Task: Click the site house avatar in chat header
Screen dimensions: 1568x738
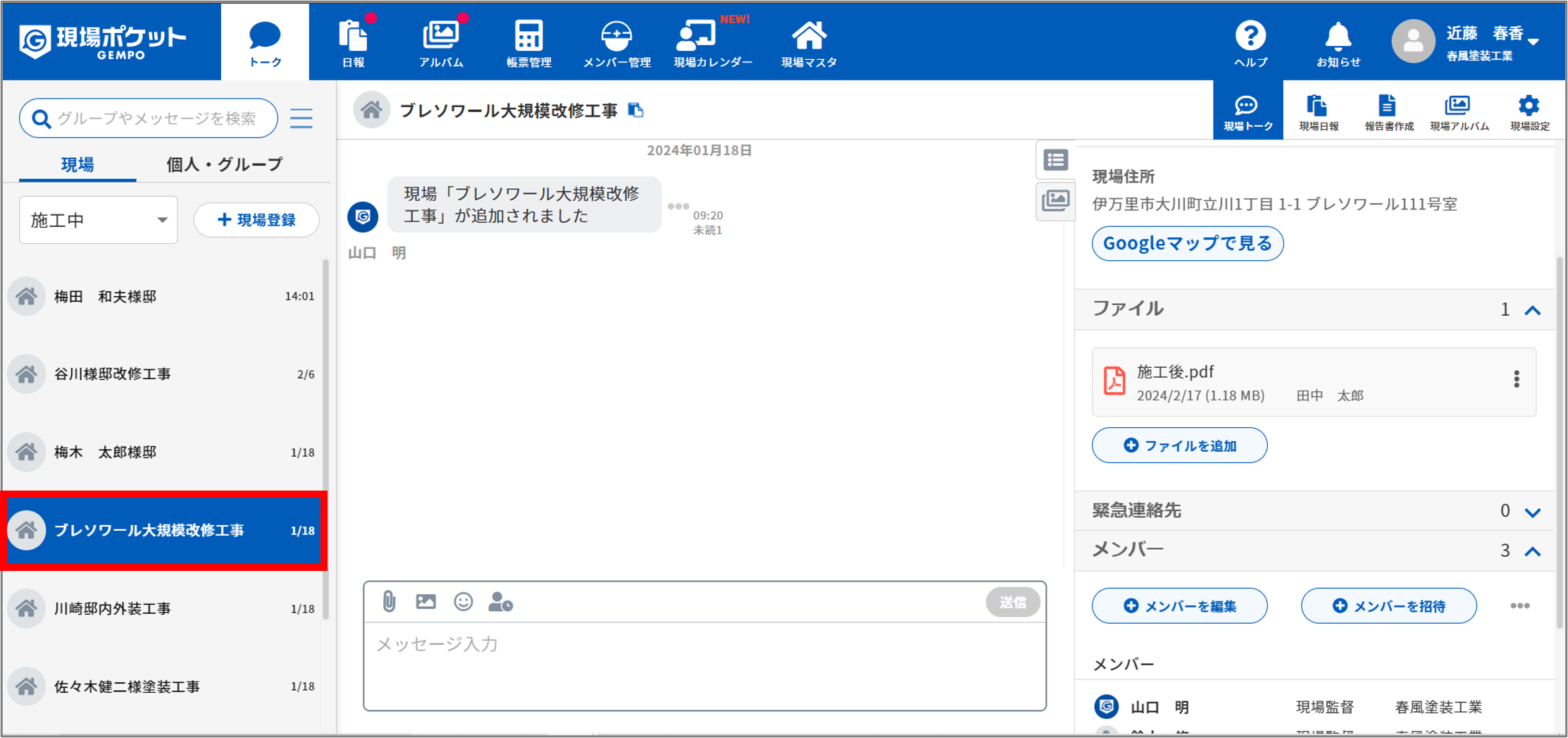Action: point(371,110)
